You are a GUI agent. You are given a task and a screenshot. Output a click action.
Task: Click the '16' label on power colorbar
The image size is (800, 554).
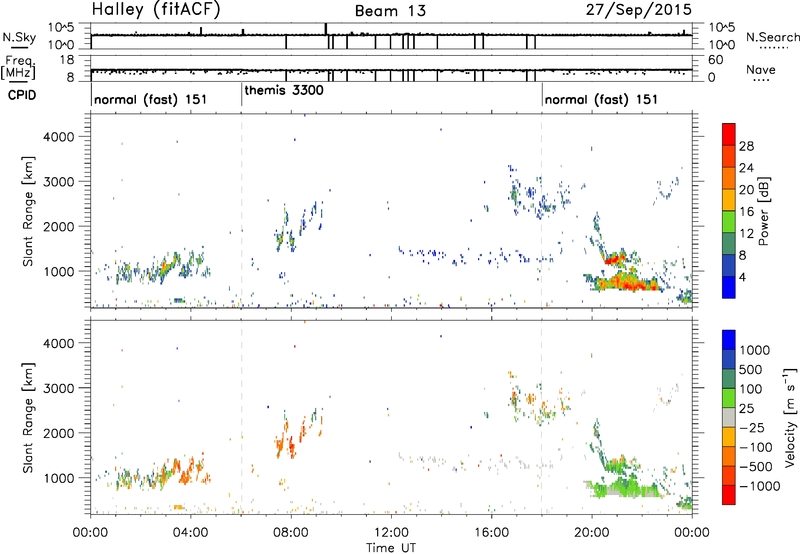tap(746, 212)
